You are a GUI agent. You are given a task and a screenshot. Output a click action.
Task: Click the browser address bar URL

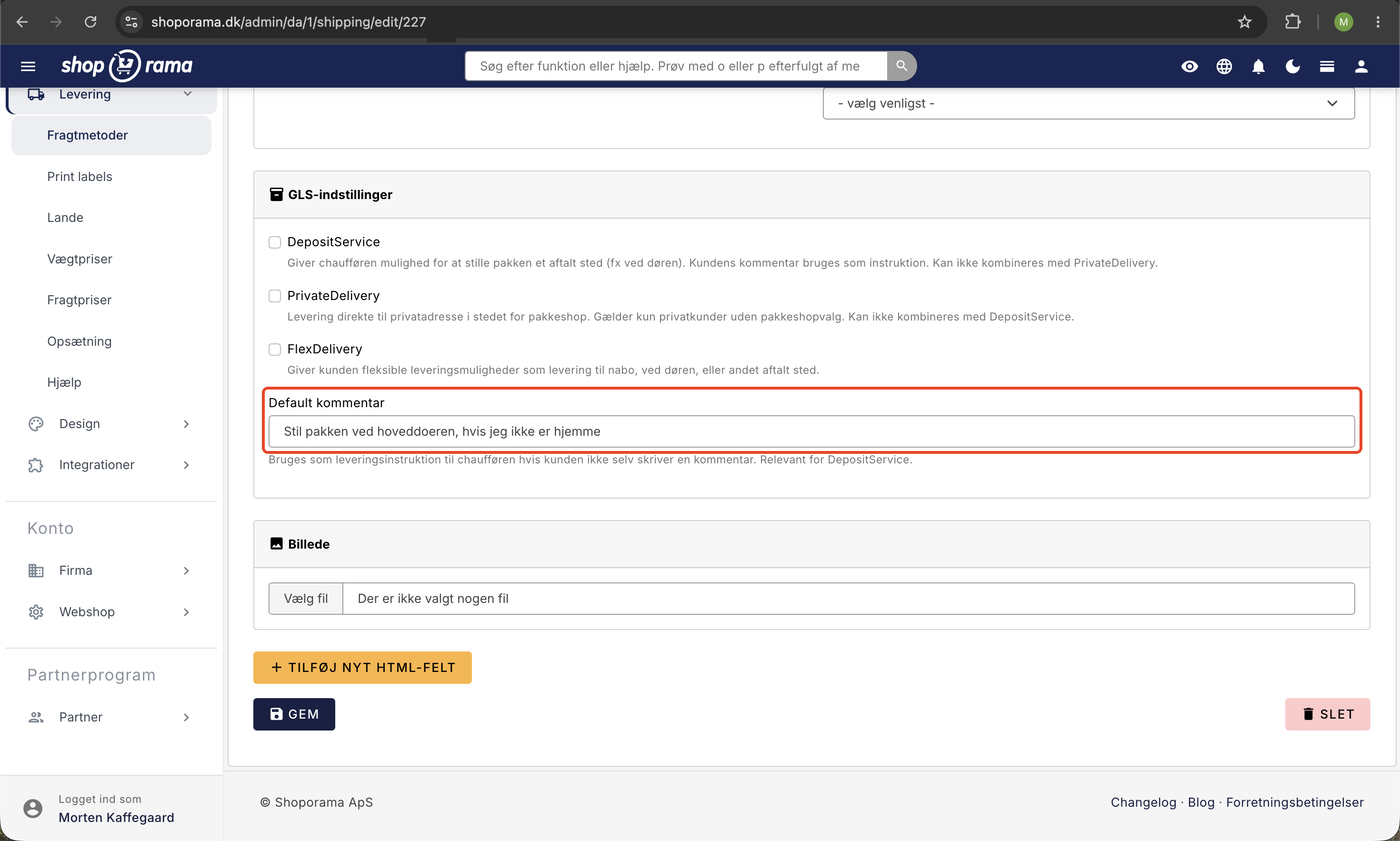point(289,21)
